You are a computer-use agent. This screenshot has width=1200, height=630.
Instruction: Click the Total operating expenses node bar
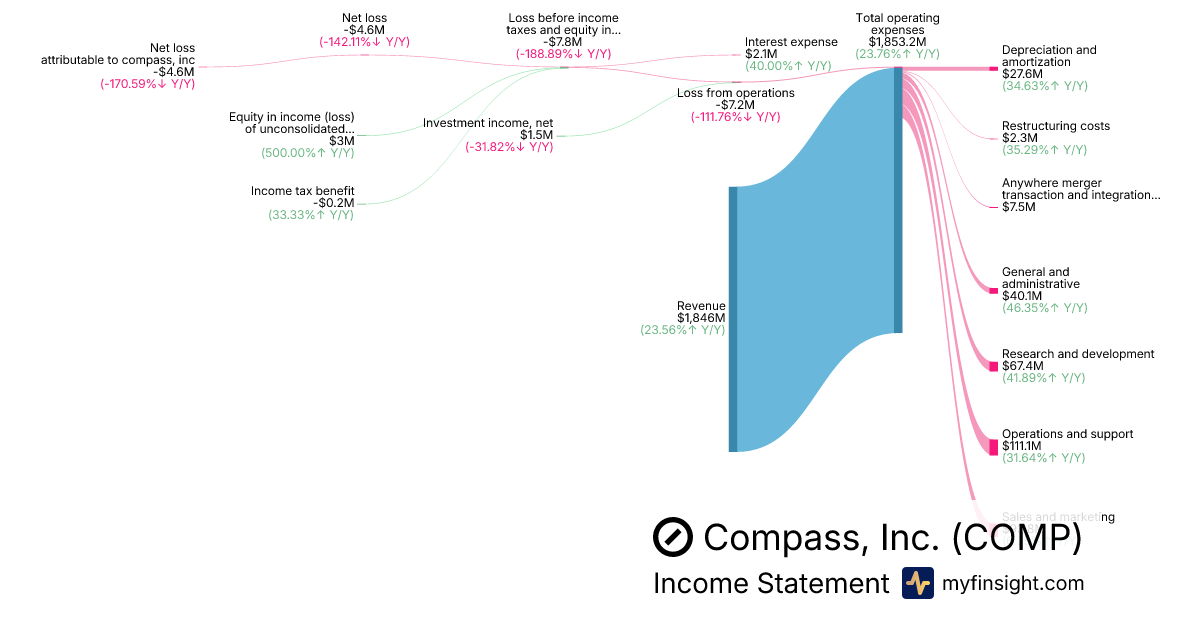898,200
